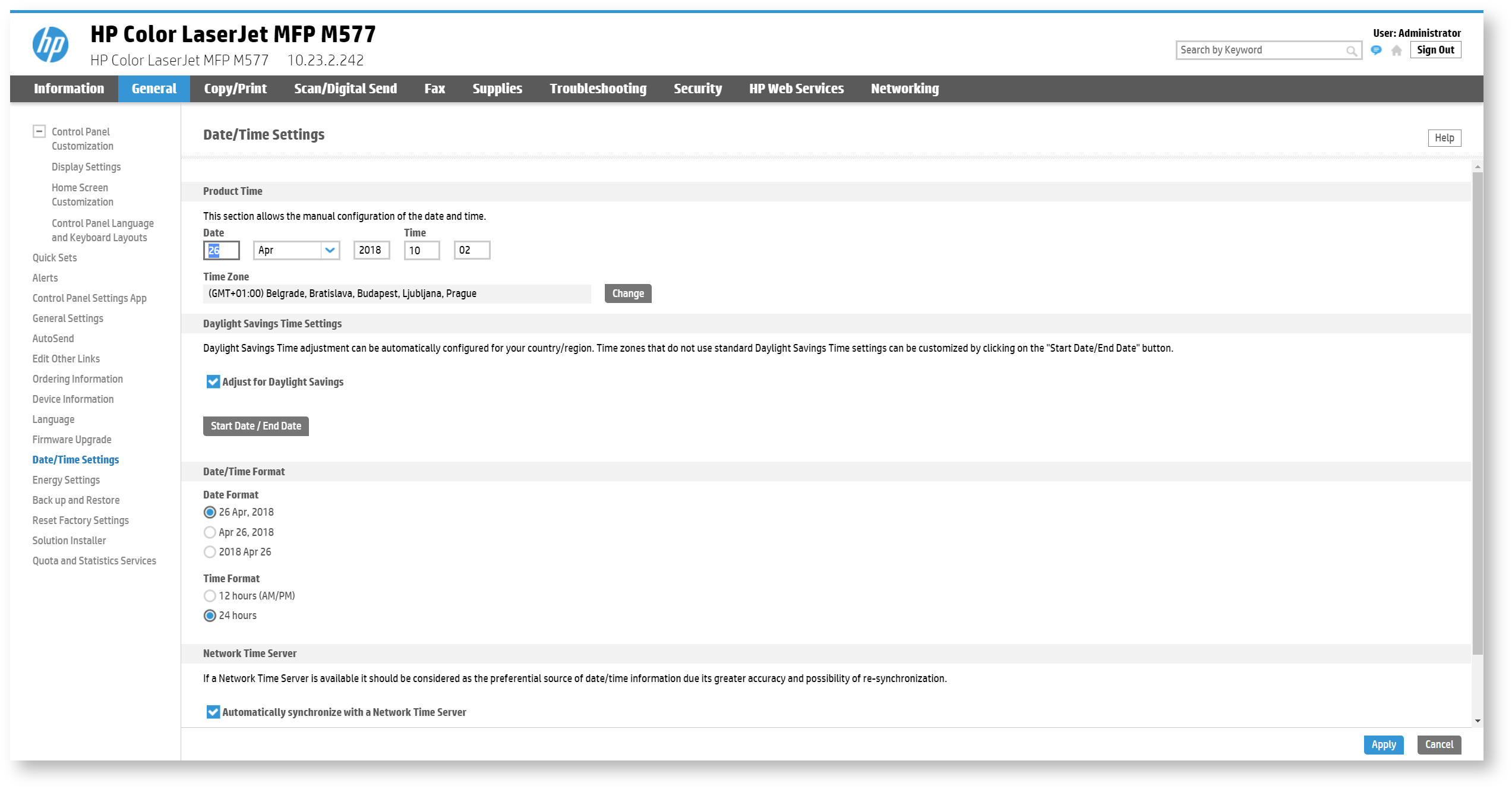Open the HP Web Services tab
Screen dimensions: 1512x789
click(x=796, y=89)
